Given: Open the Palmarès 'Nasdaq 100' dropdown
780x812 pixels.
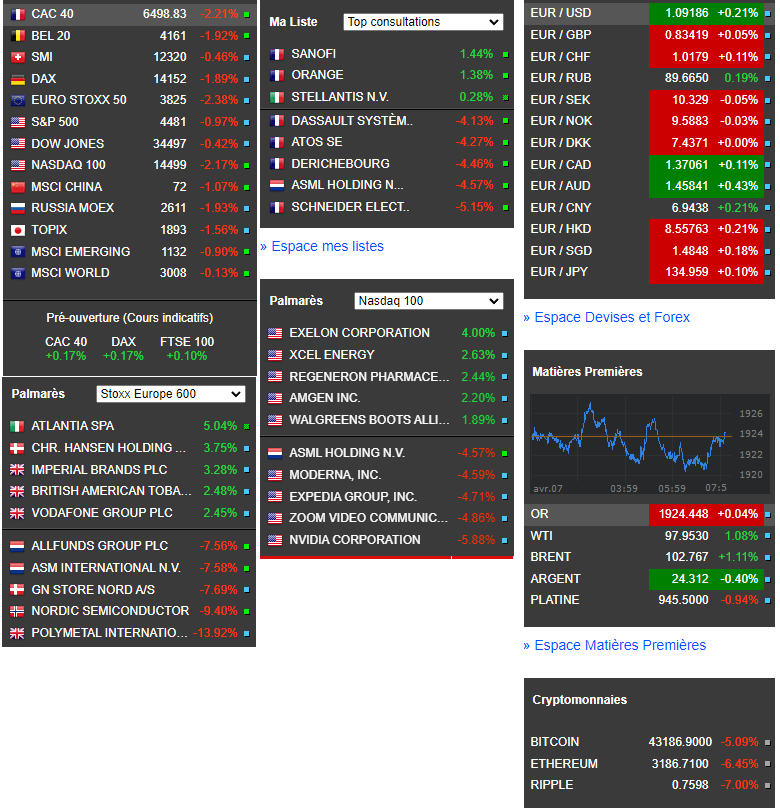Looking at the screenshot, I should tap(429, 301).
